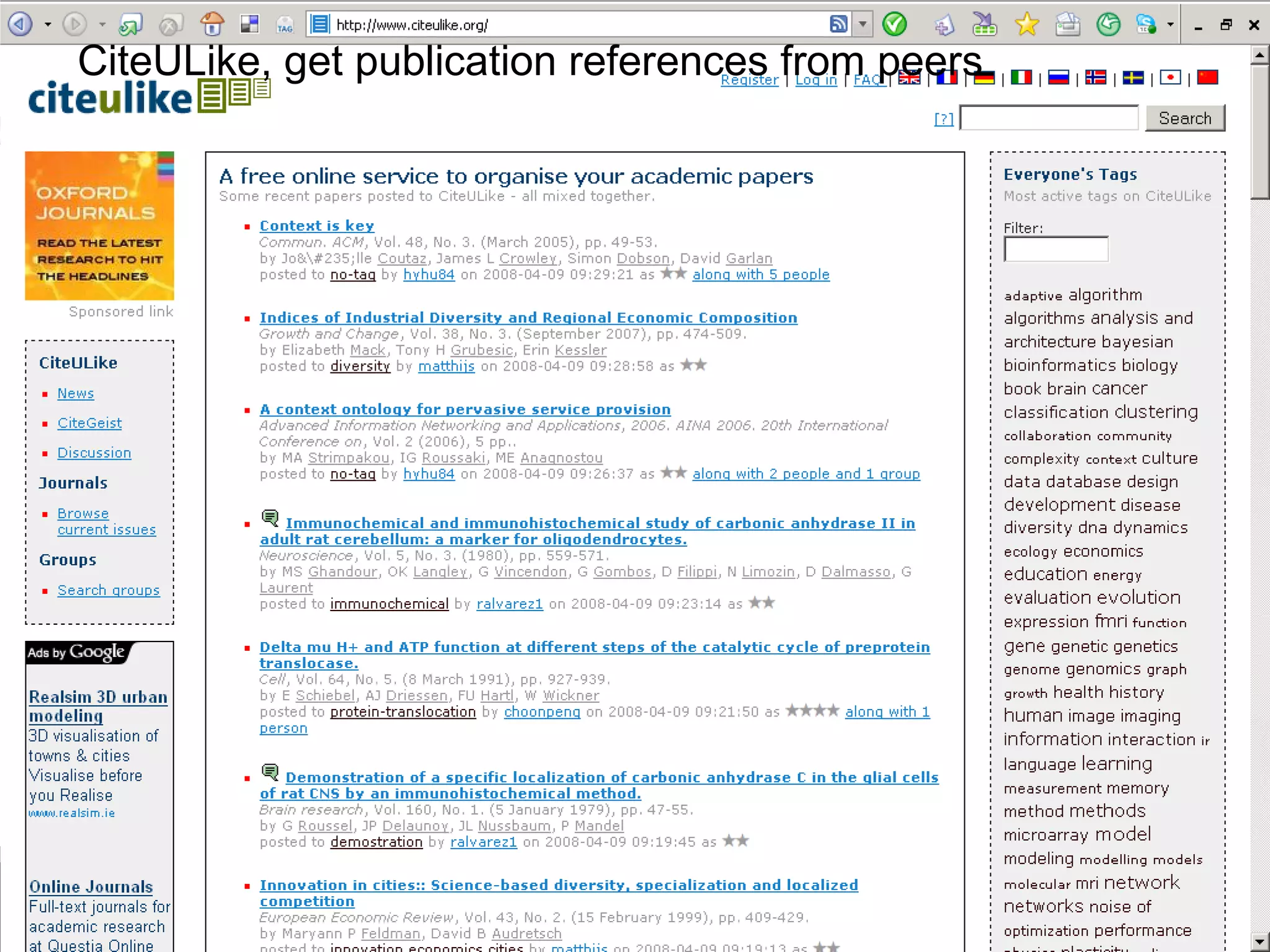1270x952 pixels.
Task: Click the downloads arrow toolbar icon
Action: pos(985,25)
